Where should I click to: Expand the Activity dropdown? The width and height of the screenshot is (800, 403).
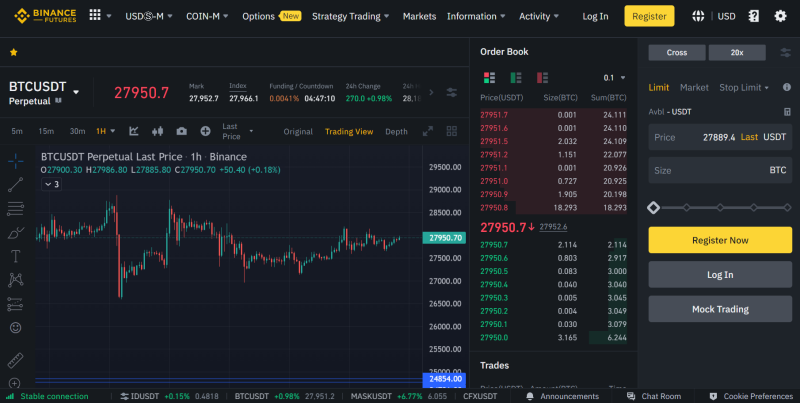coord(539,16)
